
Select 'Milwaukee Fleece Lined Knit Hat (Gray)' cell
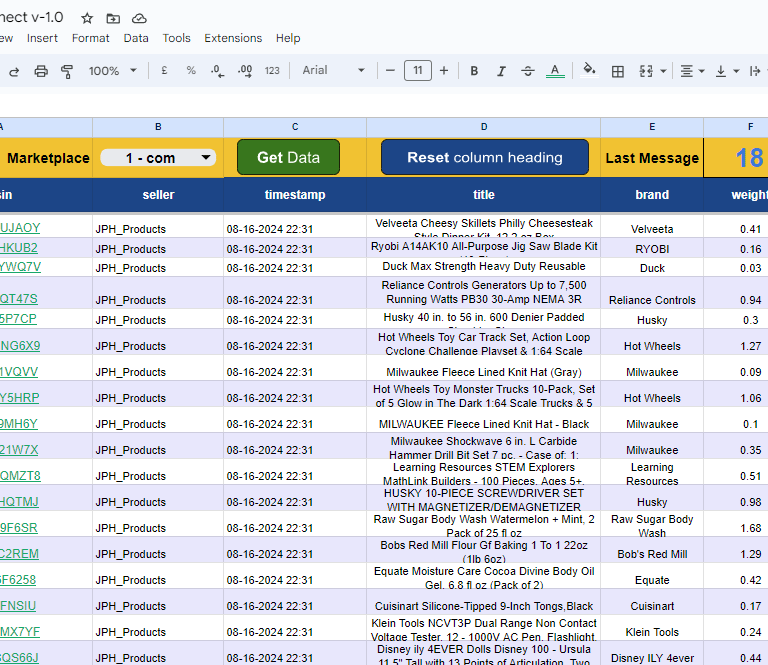[x=483, y=368]
